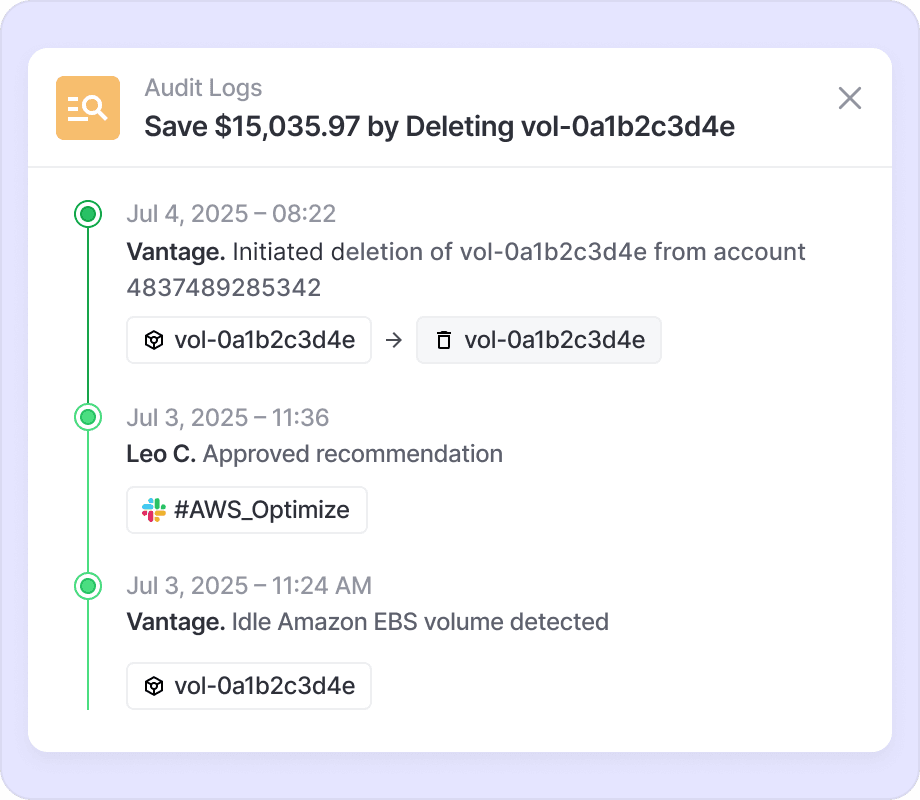Viewport: 920px width, 800px height.
Task: Click the account number 4837489285342
Action: [224, 288]
